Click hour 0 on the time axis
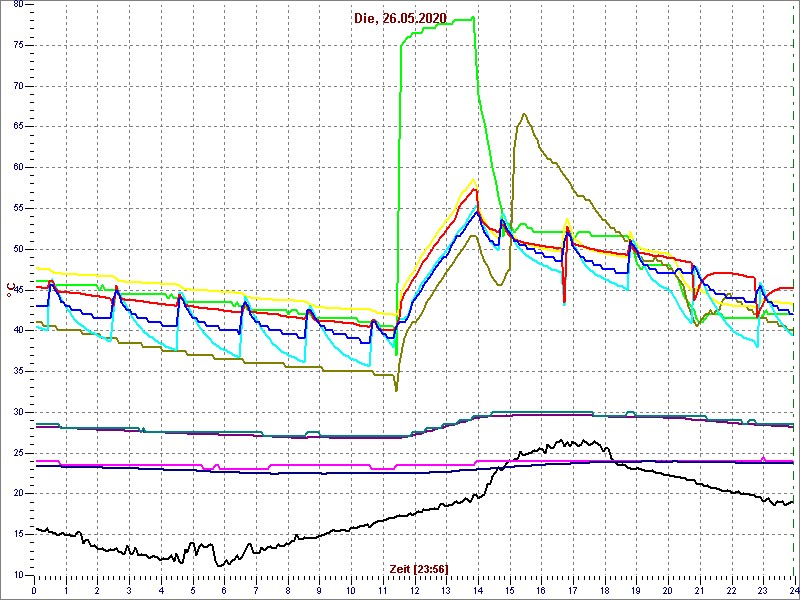The height and width of the screenshot is (600, 800). point(34,590)
